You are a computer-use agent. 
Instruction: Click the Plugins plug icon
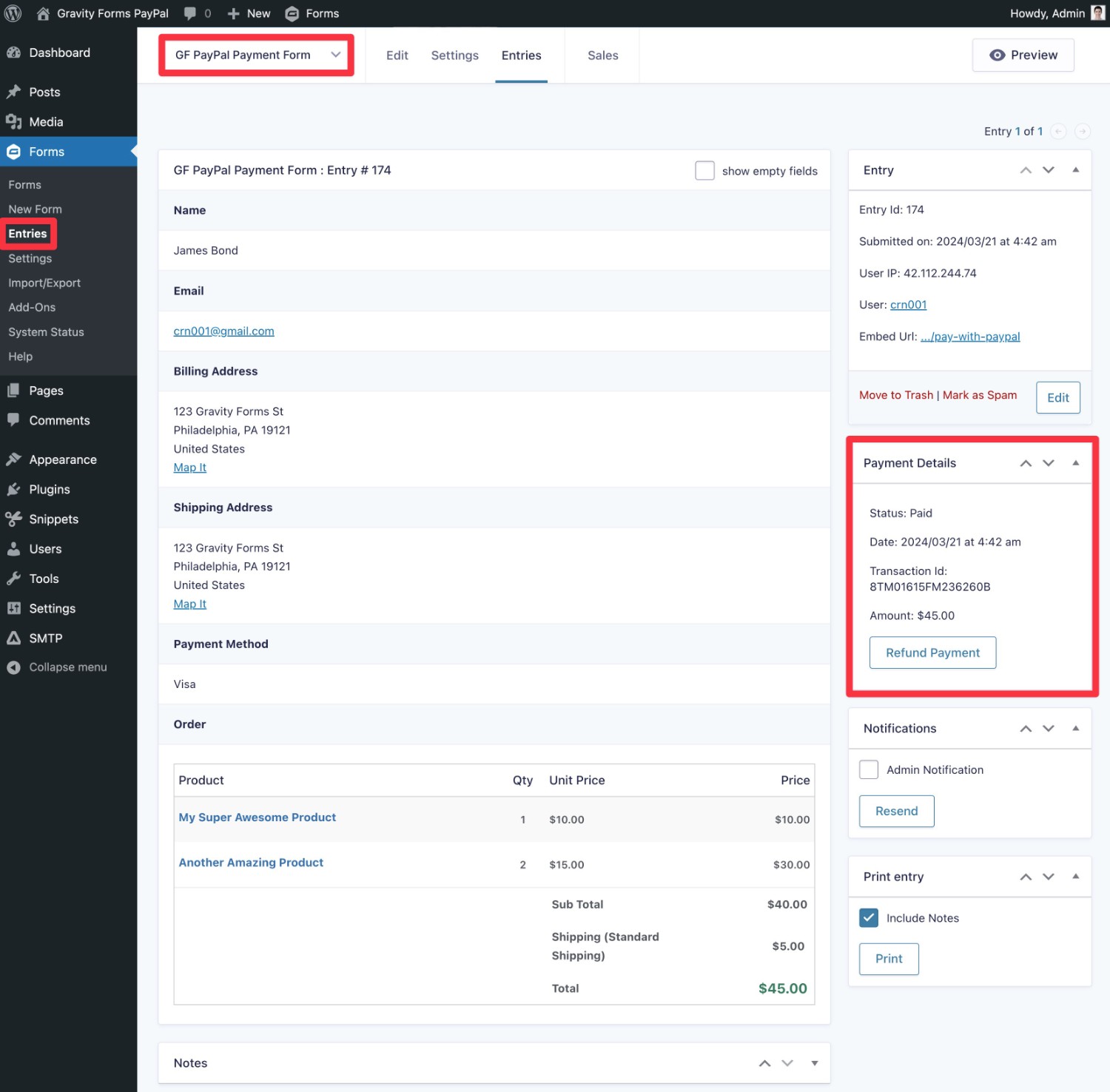pos(13,489)
